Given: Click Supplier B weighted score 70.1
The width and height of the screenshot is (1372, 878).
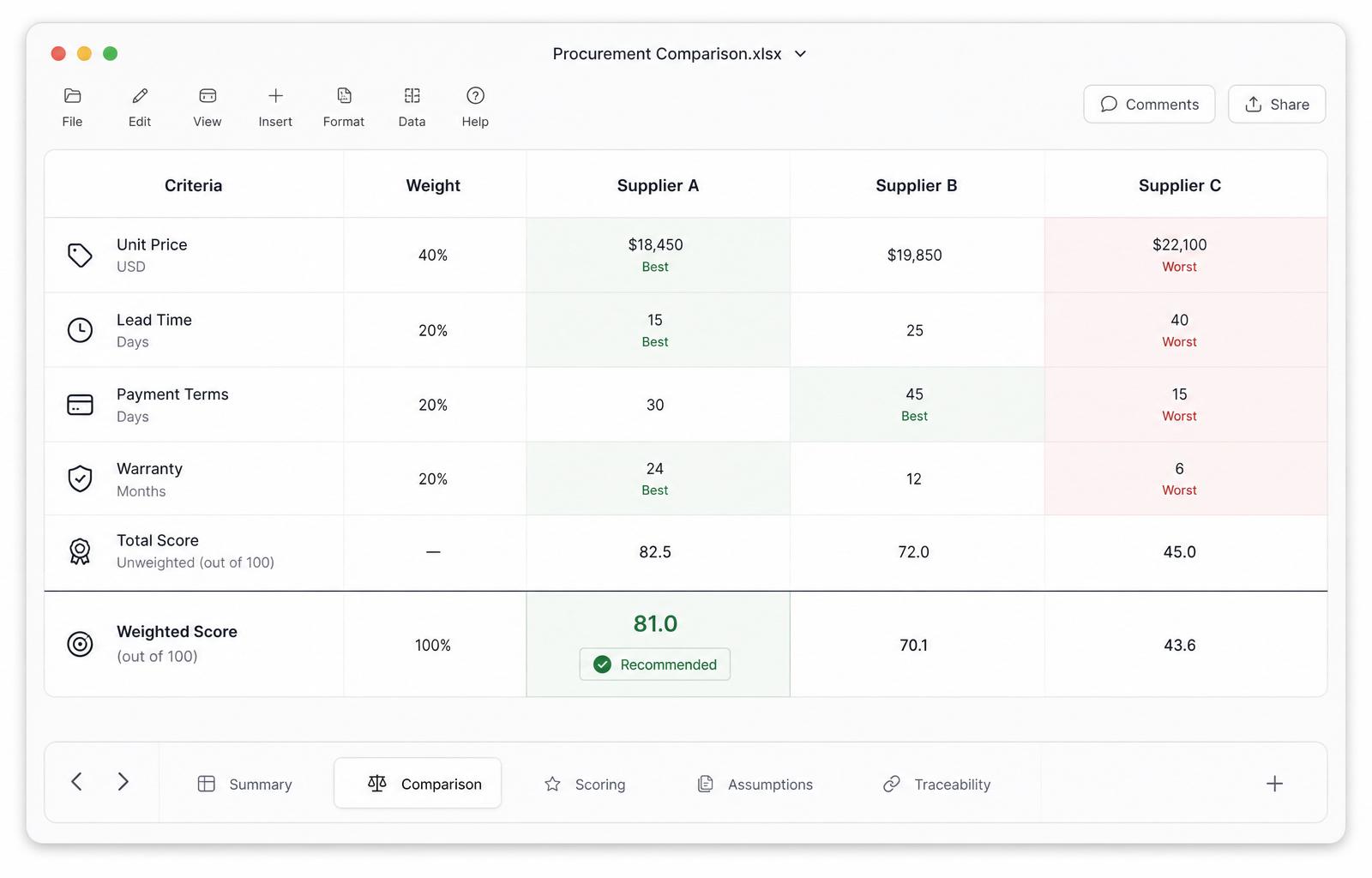Looking at the screenshot, I should coord(917,645).
